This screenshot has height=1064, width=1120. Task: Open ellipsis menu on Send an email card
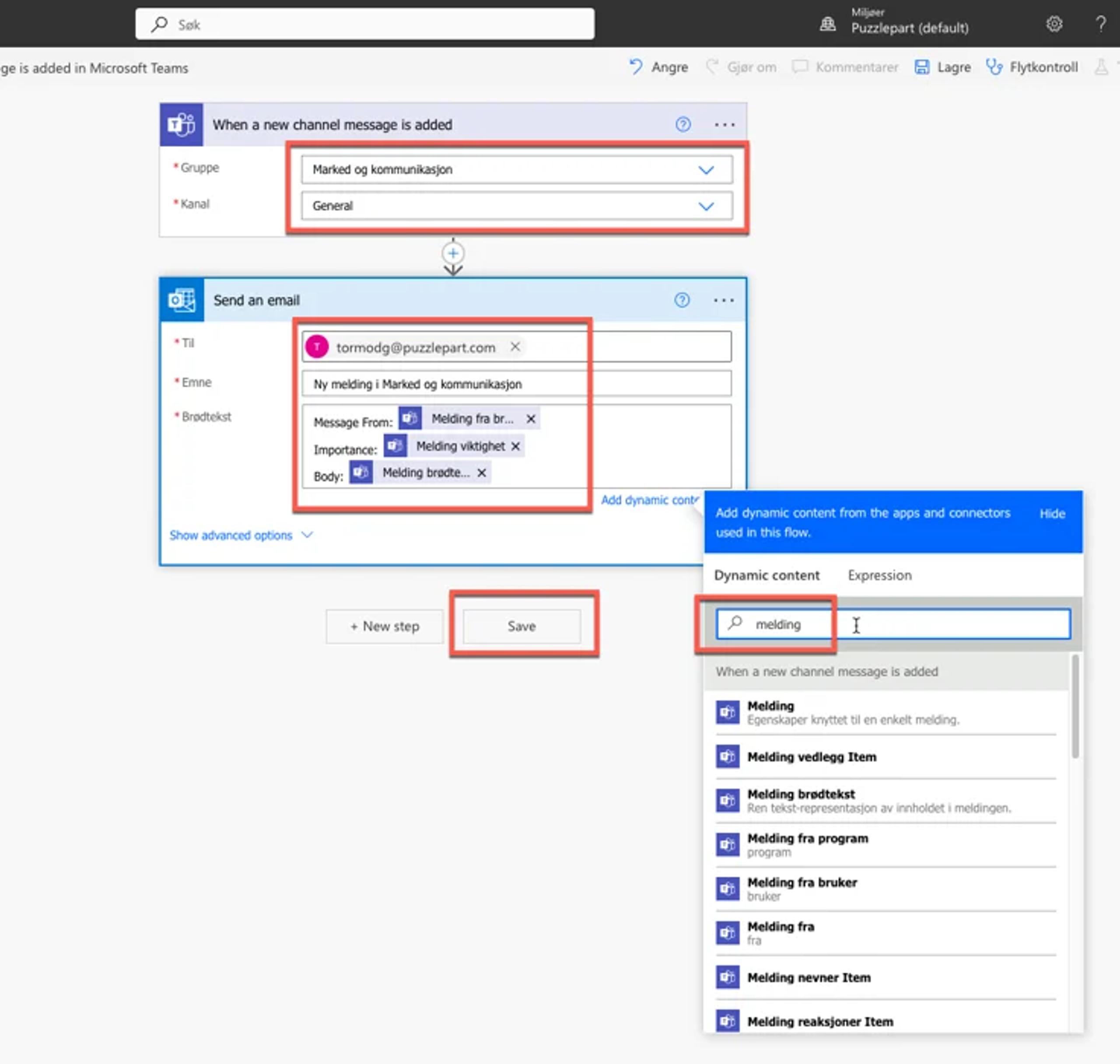(x=723, y=300)
